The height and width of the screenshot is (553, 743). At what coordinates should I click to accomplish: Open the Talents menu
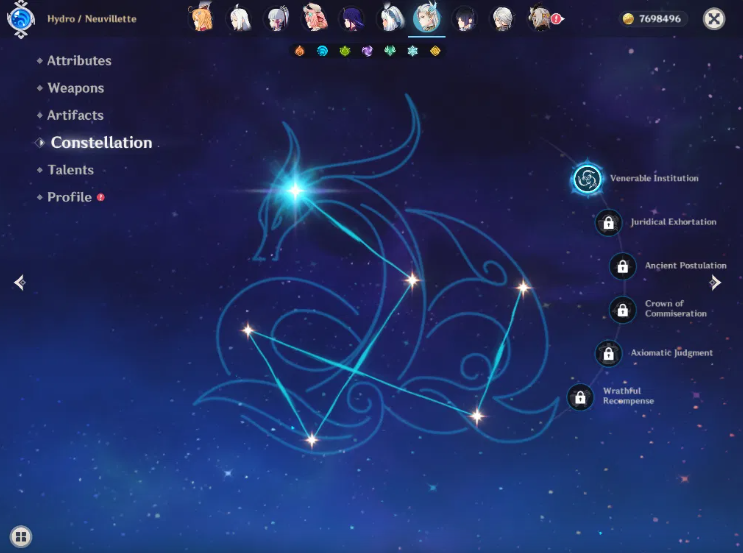71,170
